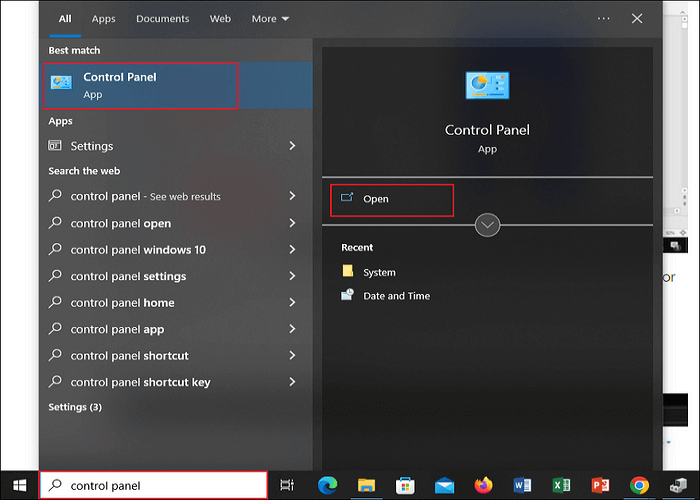
Task: Expand the Settings app result arrow
Action: (292, 146)
